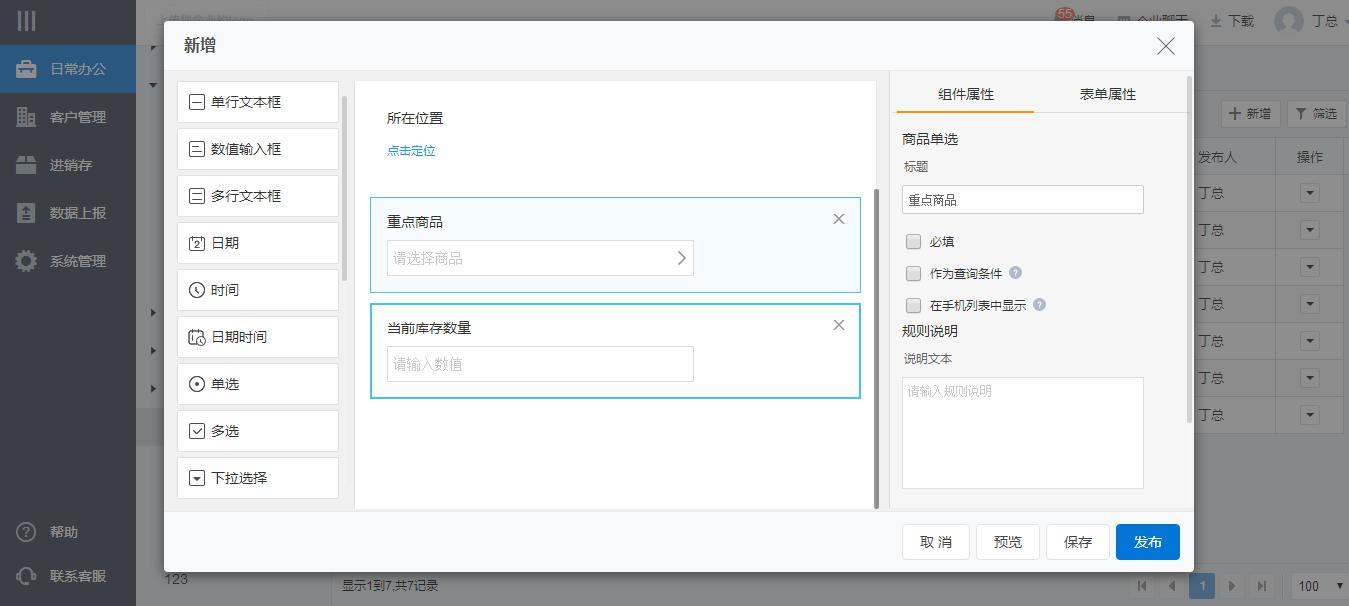The image size is (1349, 606).
Task: Open the 系统管理 gear icon
Action: 26,261
